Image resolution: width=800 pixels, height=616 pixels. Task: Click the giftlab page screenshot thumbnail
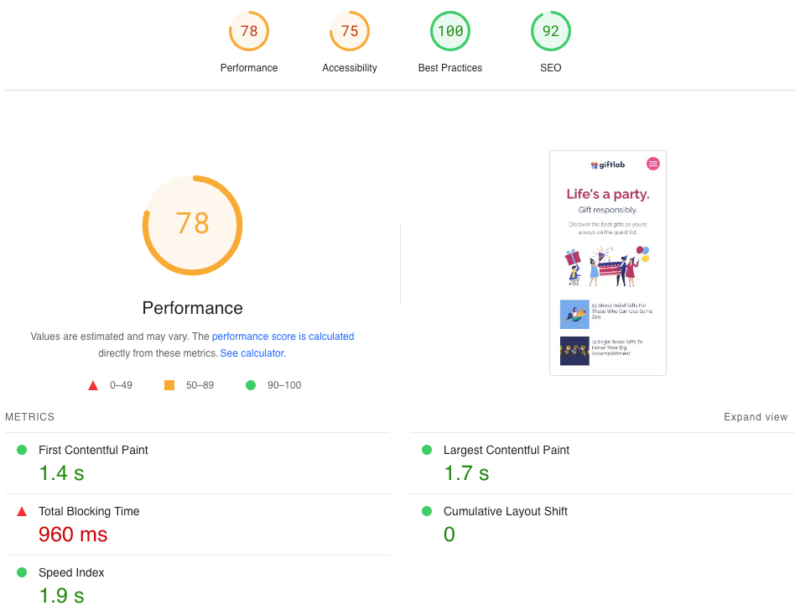click(608, 263)
